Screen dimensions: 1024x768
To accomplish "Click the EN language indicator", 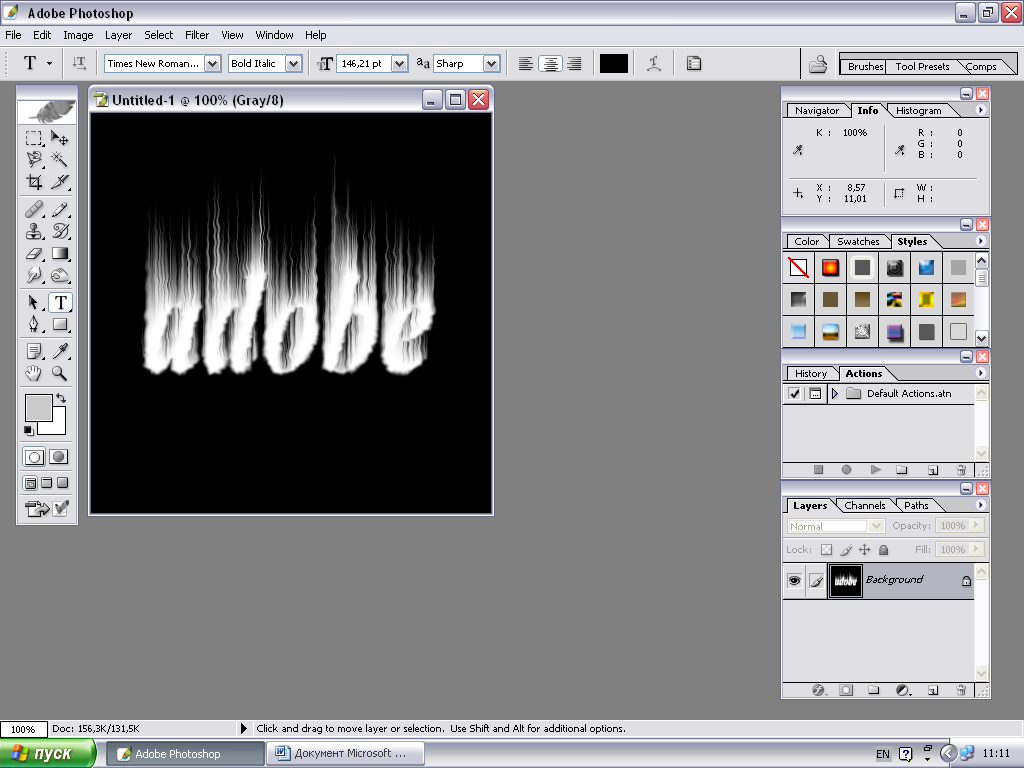I will (x=882, y=754).
